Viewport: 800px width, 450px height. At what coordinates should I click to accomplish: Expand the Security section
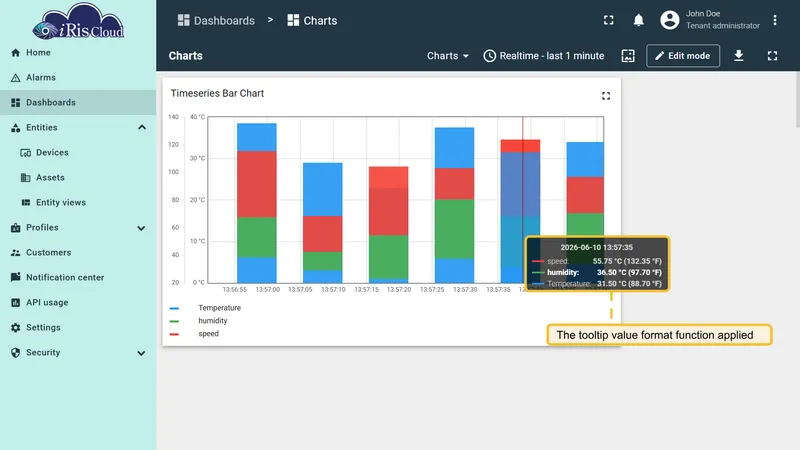(x=141, y=353)
